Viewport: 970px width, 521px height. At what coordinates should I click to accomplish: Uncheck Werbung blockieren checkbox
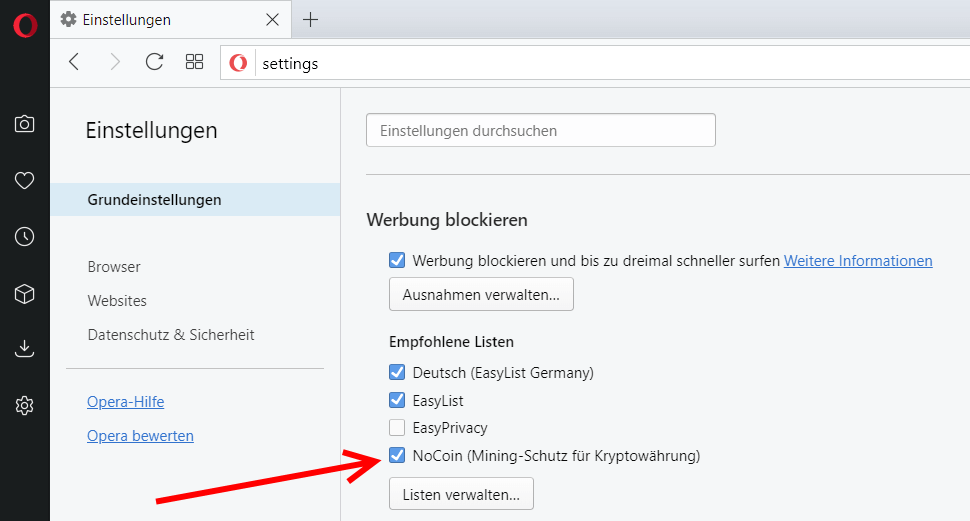tap(397, 260)
